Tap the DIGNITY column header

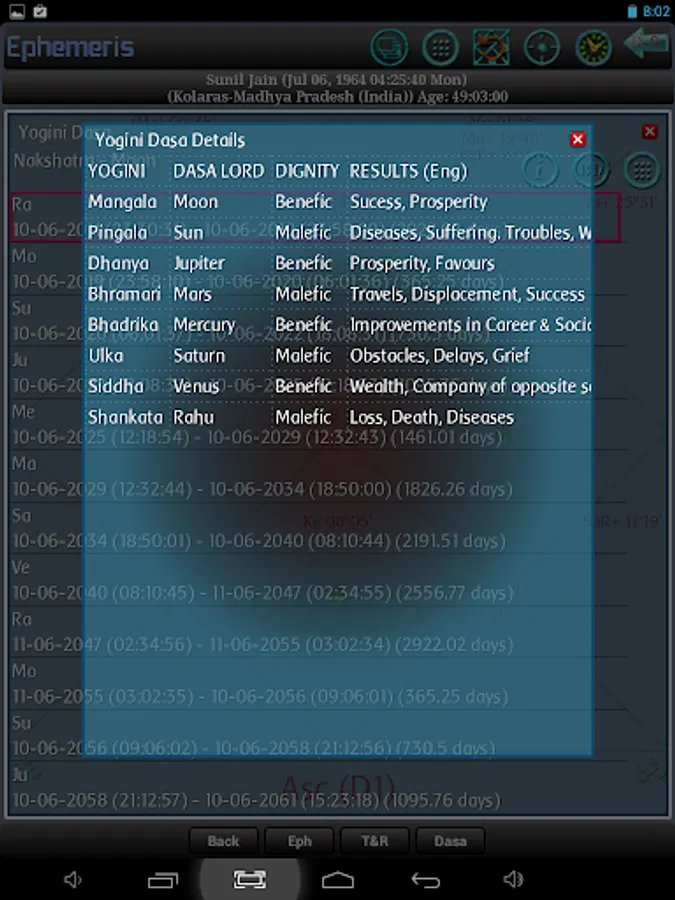(307, 171)
